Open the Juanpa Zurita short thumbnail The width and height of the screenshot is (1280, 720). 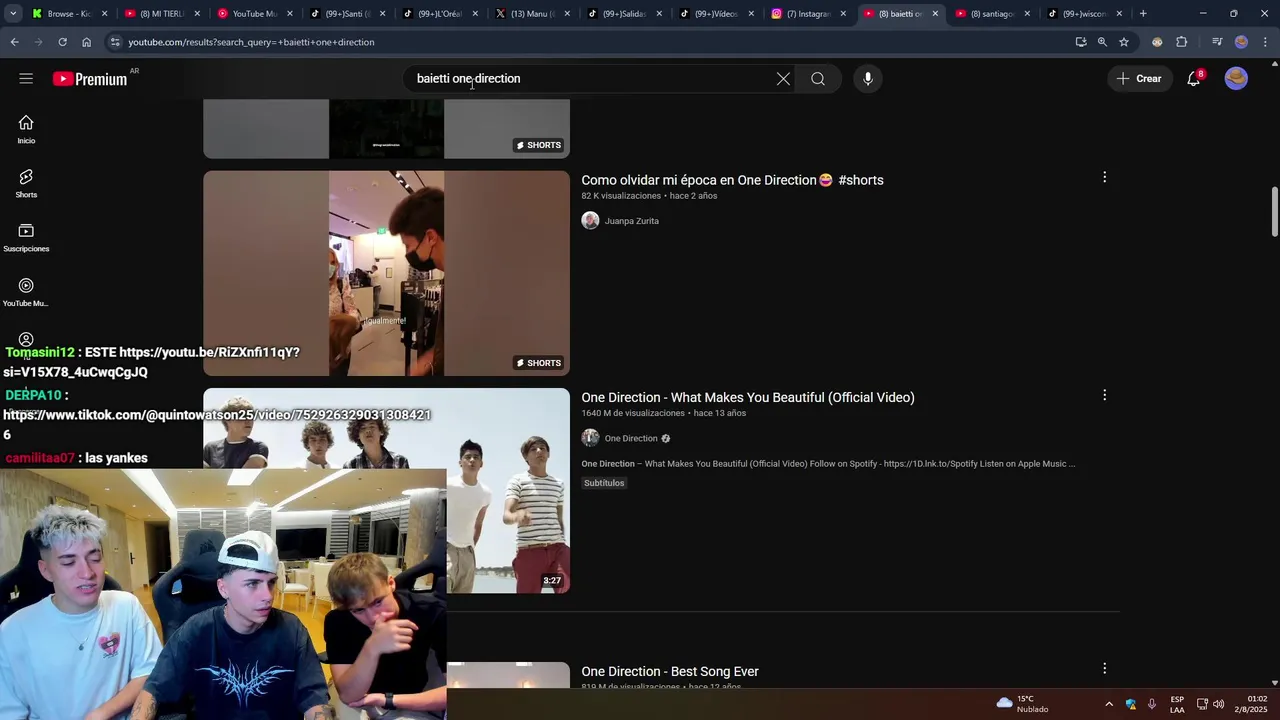point(386,273)
